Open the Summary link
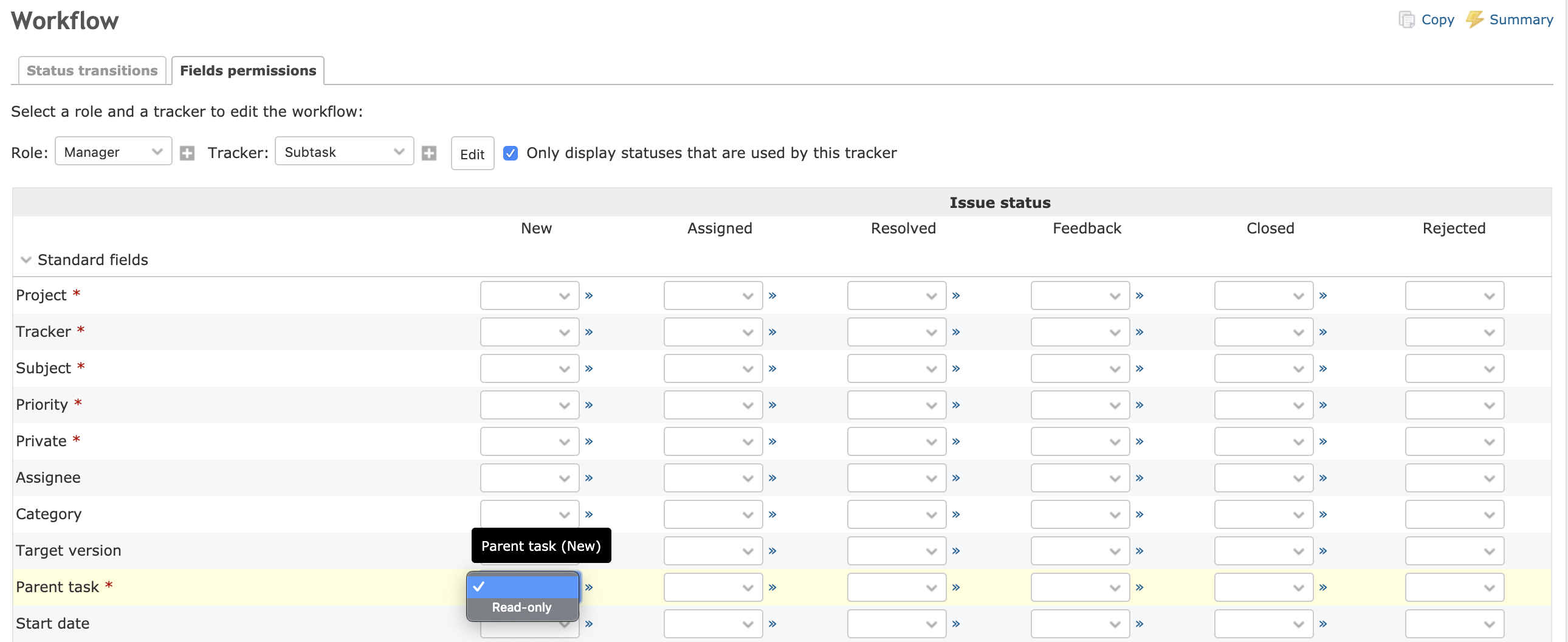This screenshot has height=642, width=1568. coord(1521,19)
